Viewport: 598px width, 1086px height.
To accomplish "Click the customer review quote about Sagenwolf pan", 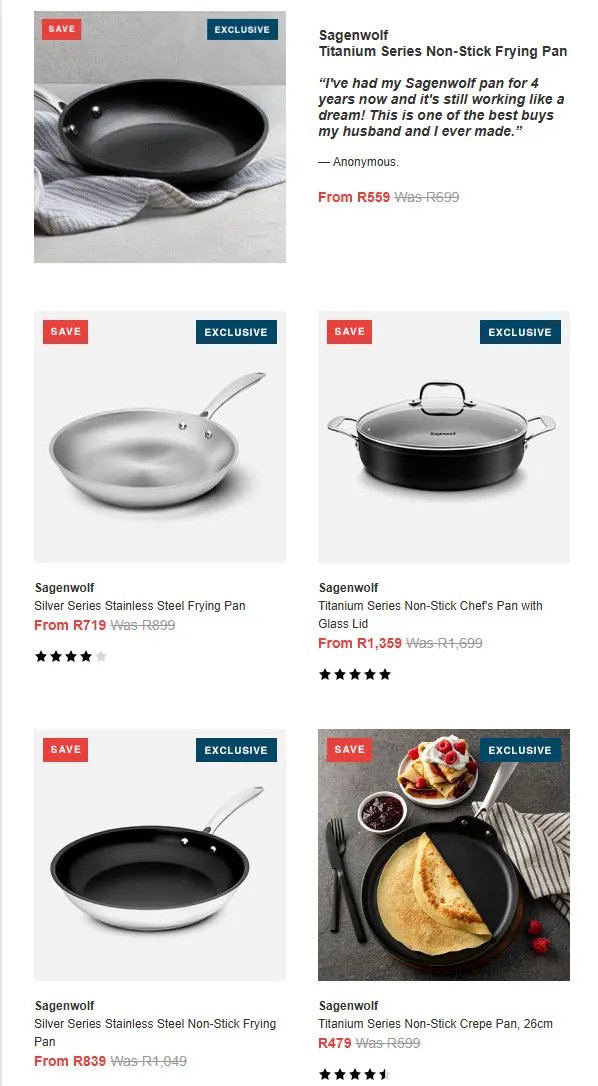I will coord(441,107).
